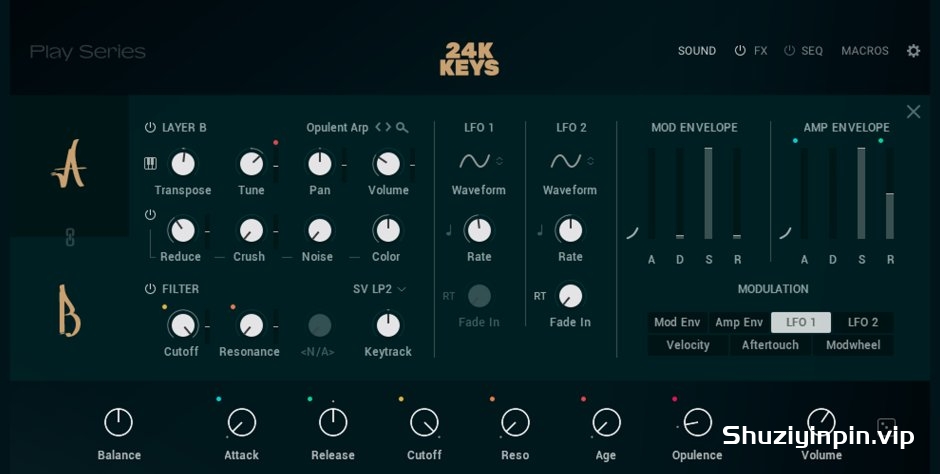Click the Mod Envelope Sustain slider
Viewport: 940px width, 474px height.
point(708,193)
